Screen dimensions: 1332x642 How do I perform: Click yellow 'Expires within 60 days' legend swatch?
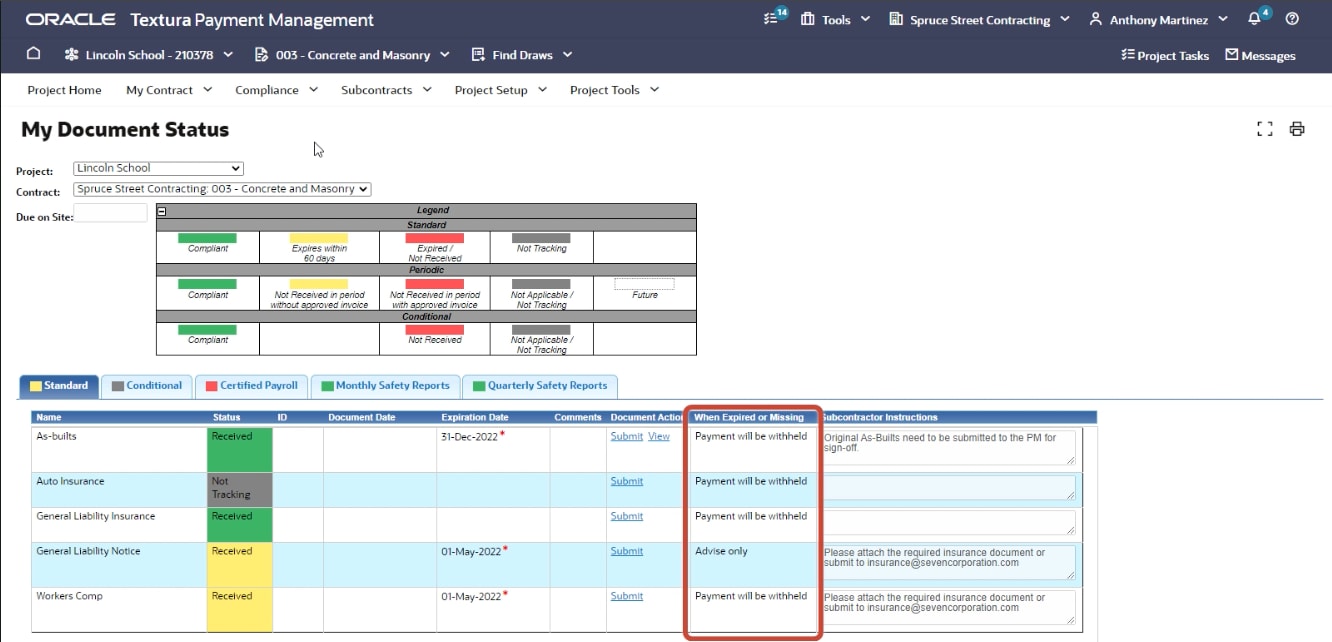click(319, 239)
